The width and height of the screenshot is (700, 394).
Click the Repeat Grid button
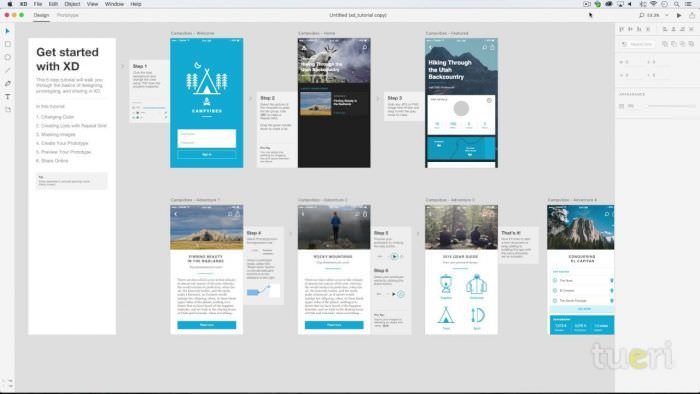(637, 44)
